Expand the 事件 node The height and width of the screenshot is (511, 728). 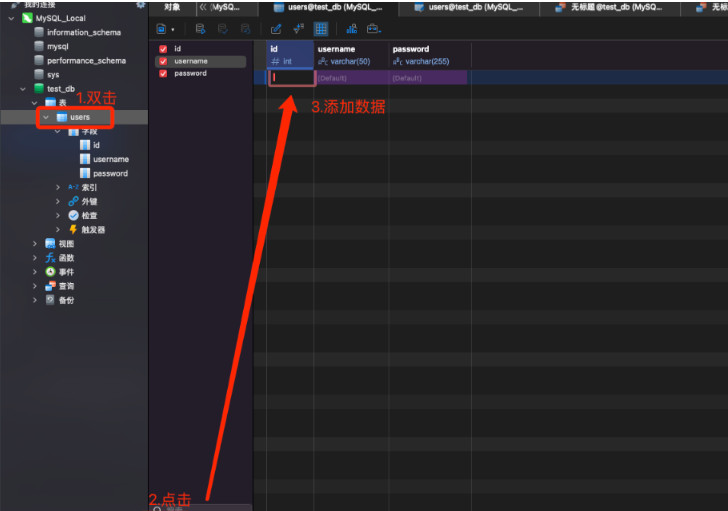(35, 272)
